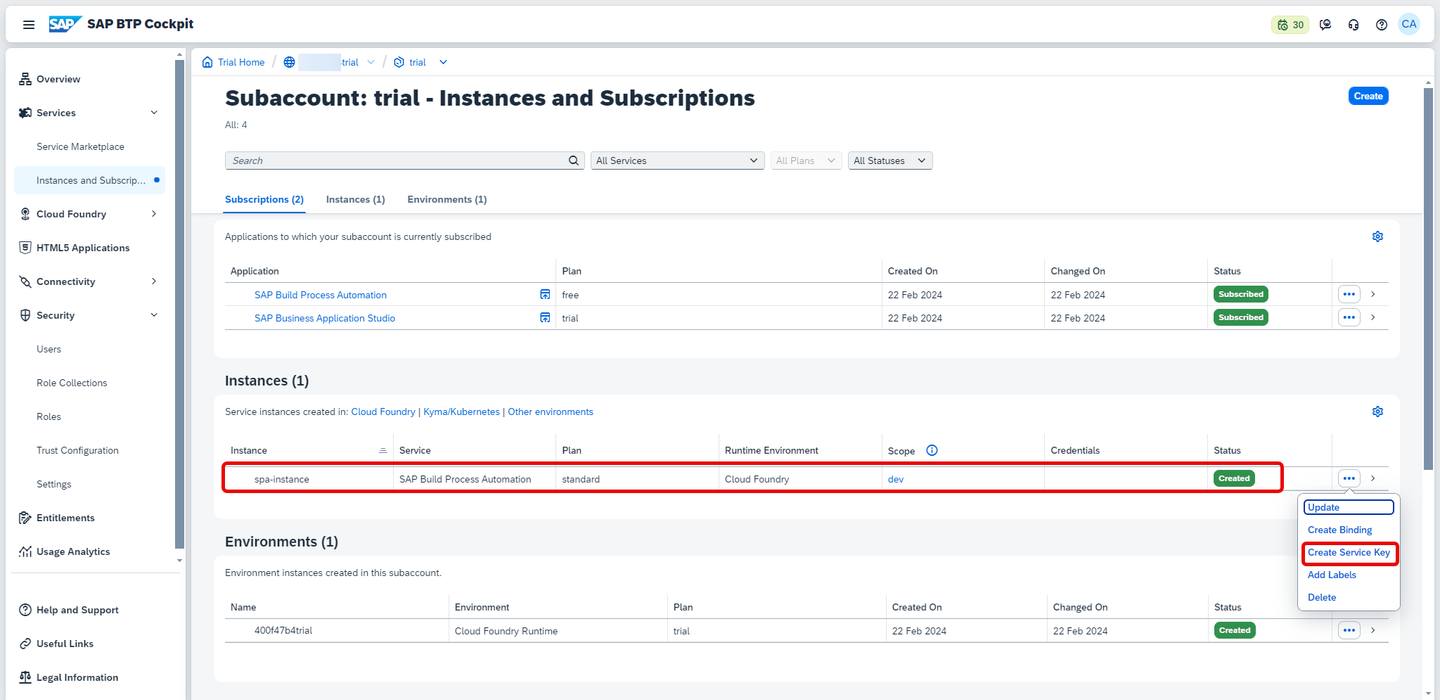
Task: Open actions menu for 400f47b4trial environment
Action: point(1349,630)
